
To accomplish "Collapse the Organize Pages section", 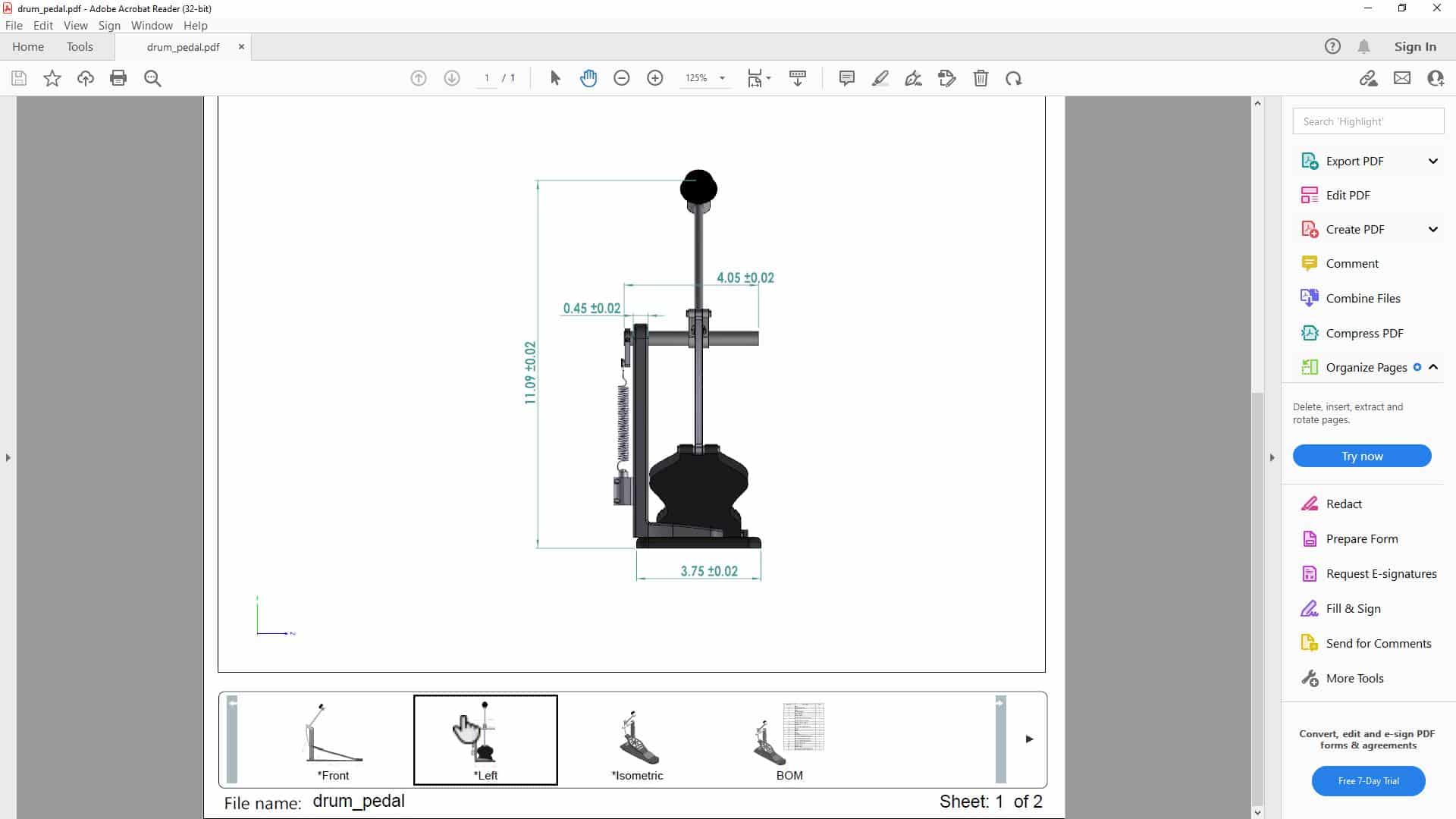I will point(1433,367).
